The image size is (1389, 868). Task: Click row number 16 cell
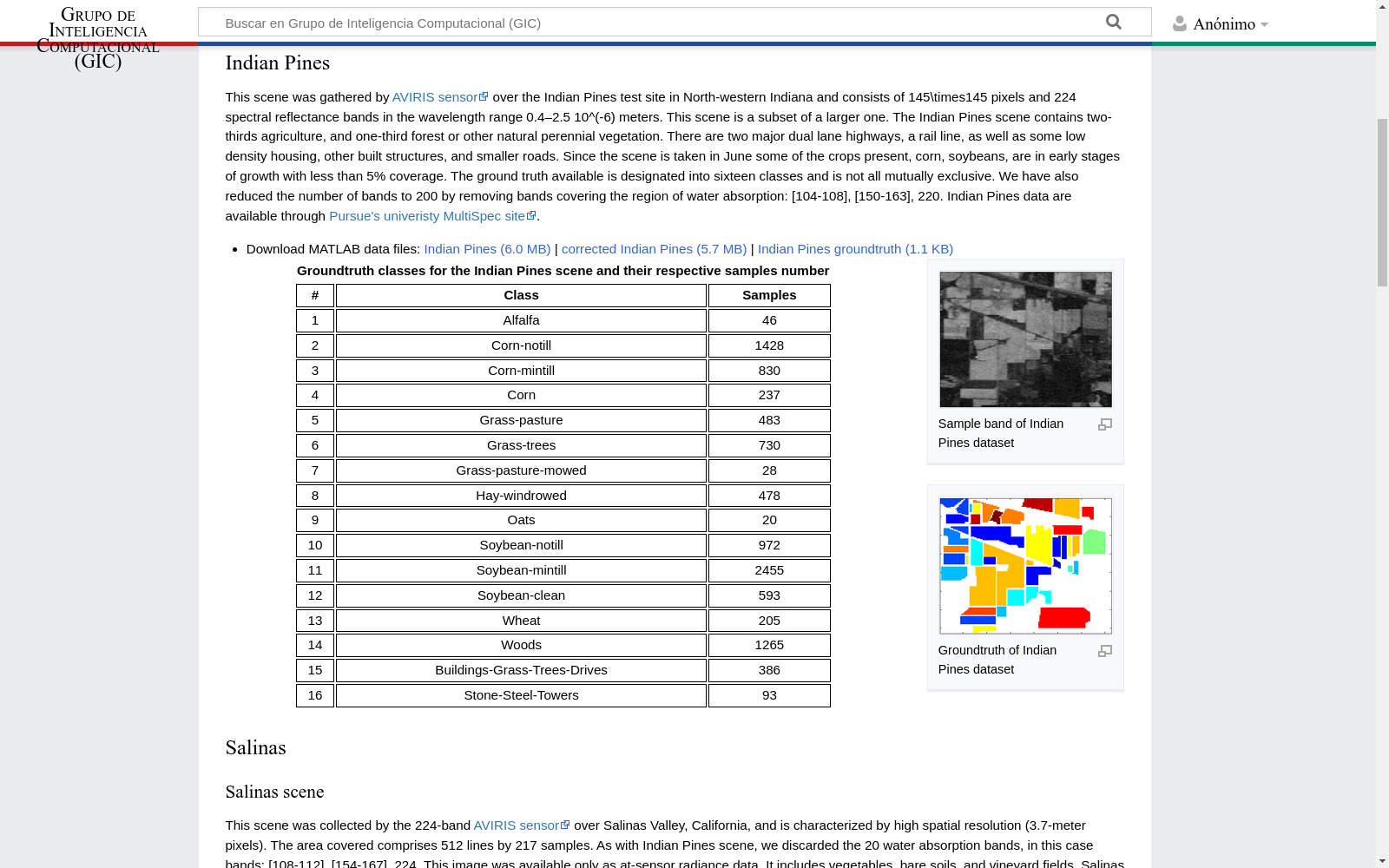(315, 696)
